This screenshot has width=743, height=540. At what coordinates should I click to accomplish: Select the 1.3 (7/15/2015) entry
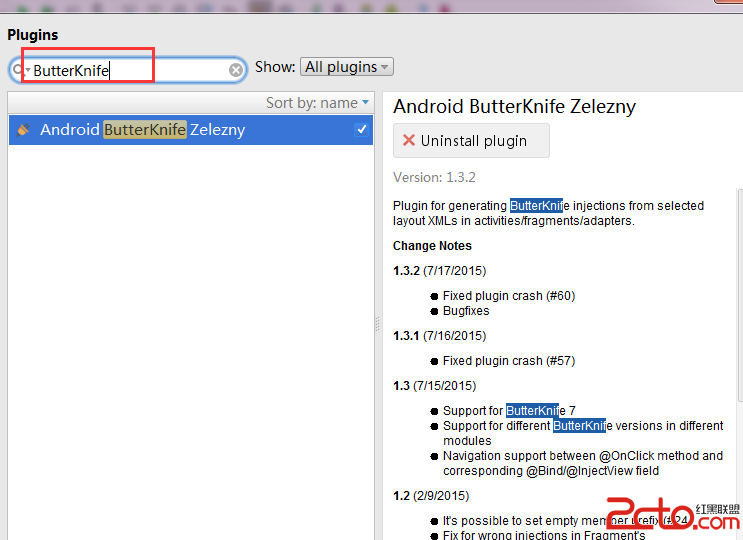(x=435, y=386)
